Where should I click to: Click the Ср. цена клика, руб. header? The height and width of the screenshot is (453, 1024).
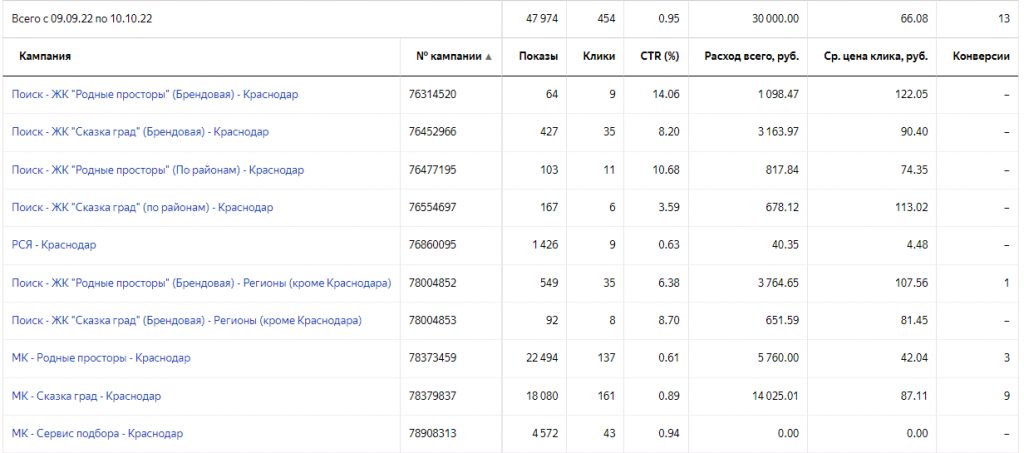(875, 57)
